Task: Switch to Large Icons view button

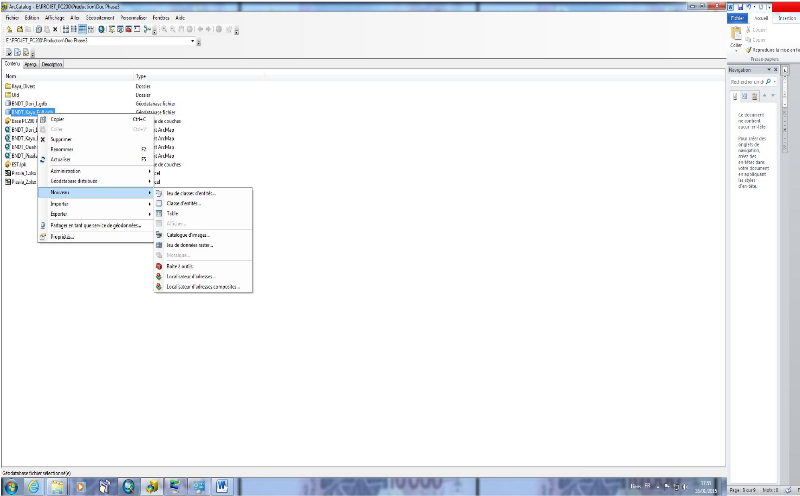Action: 66,30
